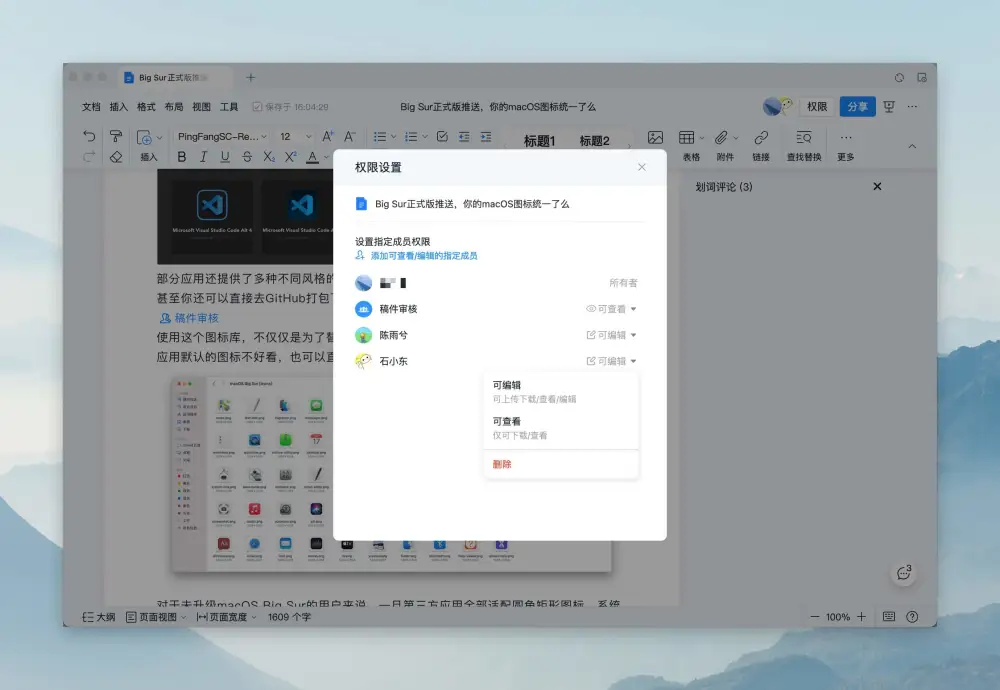Click the numbered list icon
This screenshot has width=1000, height=690.
(x=411, y=136)
